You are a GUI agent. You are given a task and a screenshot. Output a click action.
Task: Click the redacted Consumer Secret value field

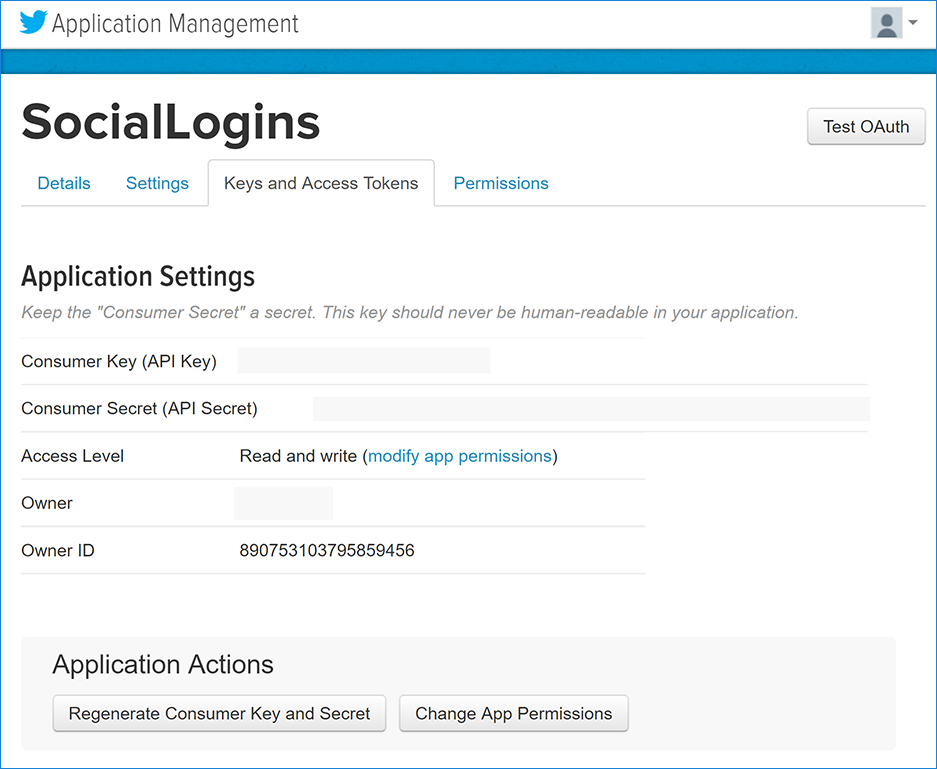pyautogui.click(x=591, y=408)
